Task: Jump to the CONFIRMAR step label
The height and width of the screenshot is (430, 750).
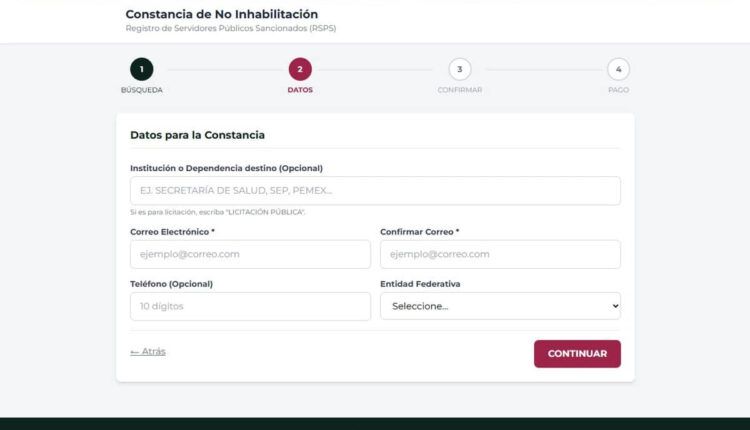Action: [x=459, y=90]
